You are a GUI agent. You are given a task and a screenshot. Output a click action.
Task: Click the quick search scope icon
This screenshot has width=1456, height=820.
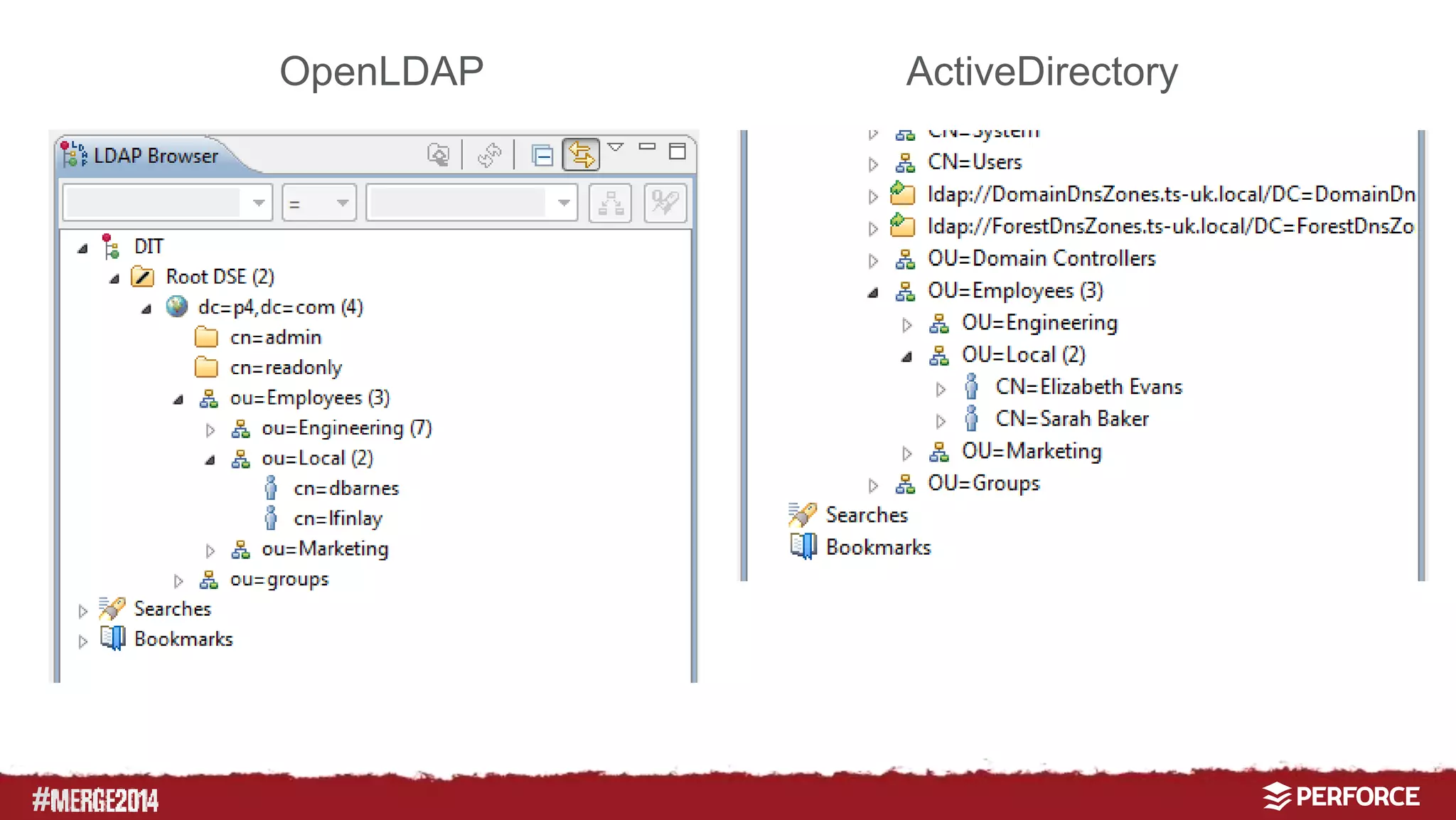(x=610, y=203)
